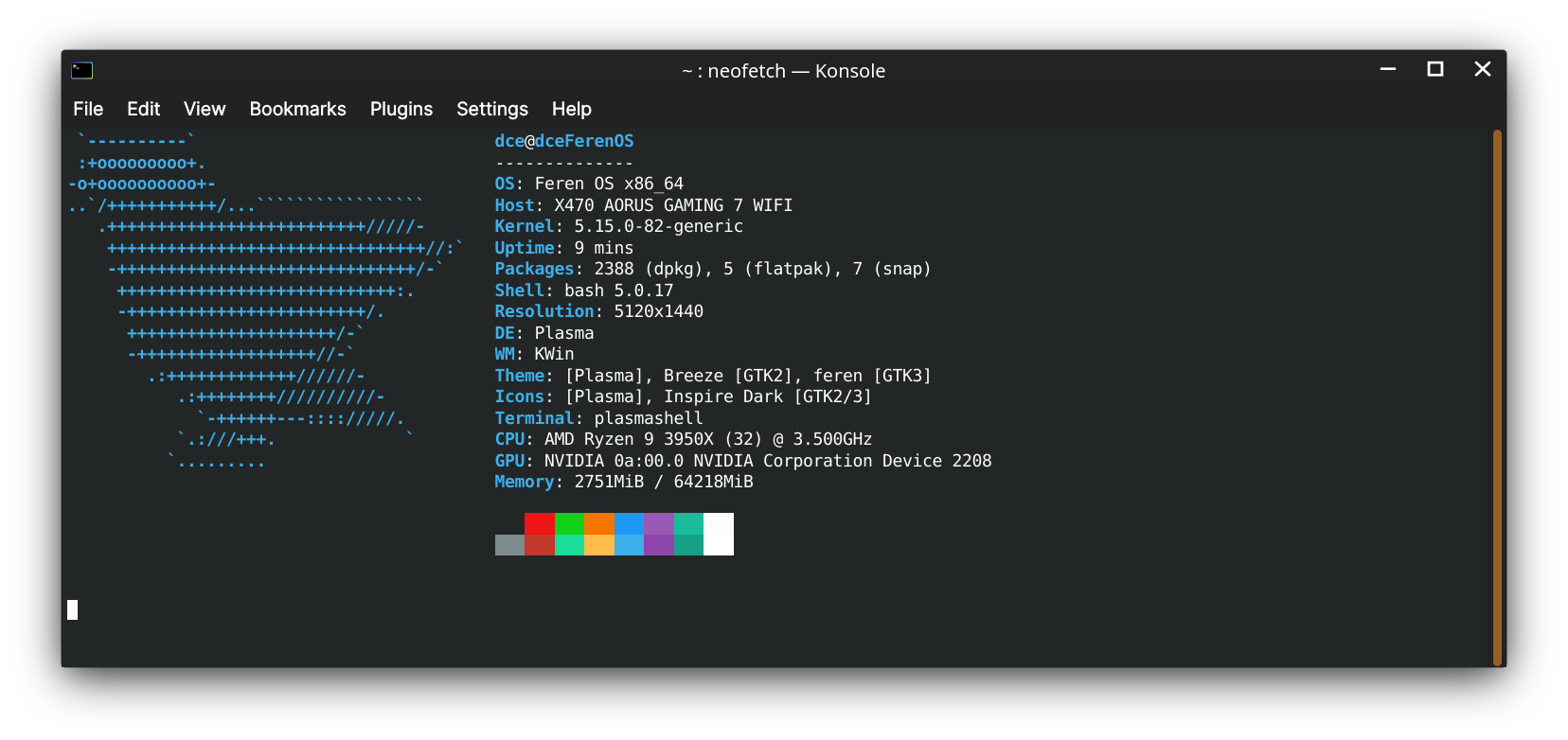The height and width of the screenshot is (740, 1568).
Task: Click the 'dce@dceFerenOS' text
Action: pos(564,141)
